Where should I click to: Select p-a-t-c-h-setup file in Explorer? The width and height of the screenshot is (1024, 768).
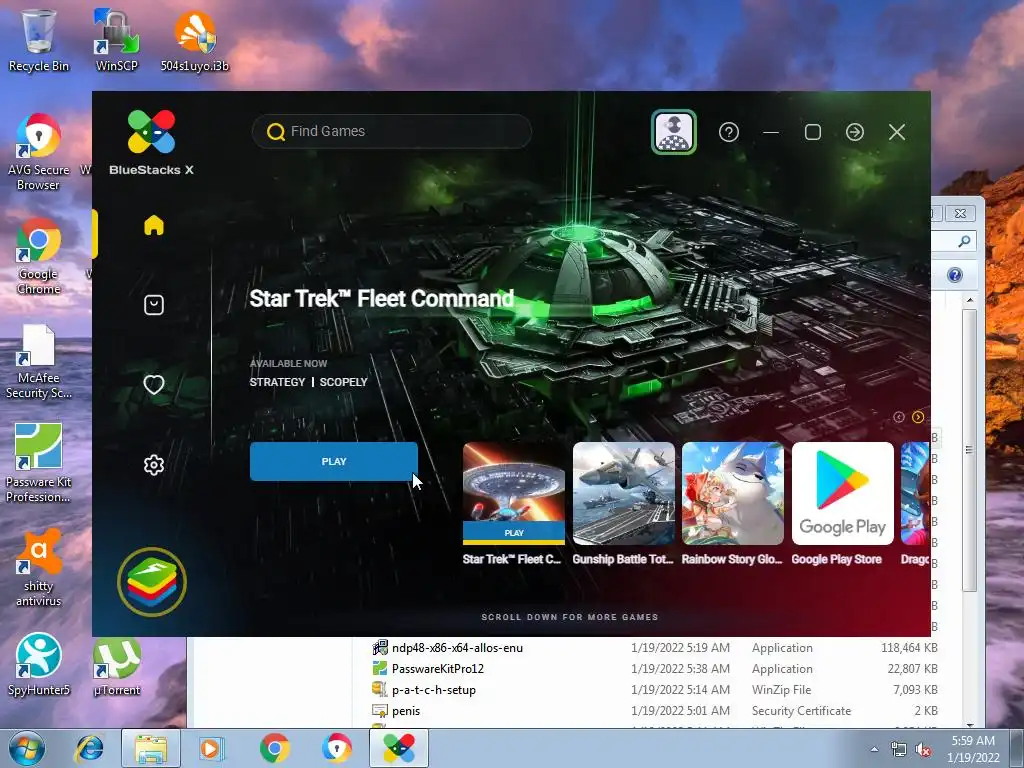pyautogui.click(x=434, y=690)
